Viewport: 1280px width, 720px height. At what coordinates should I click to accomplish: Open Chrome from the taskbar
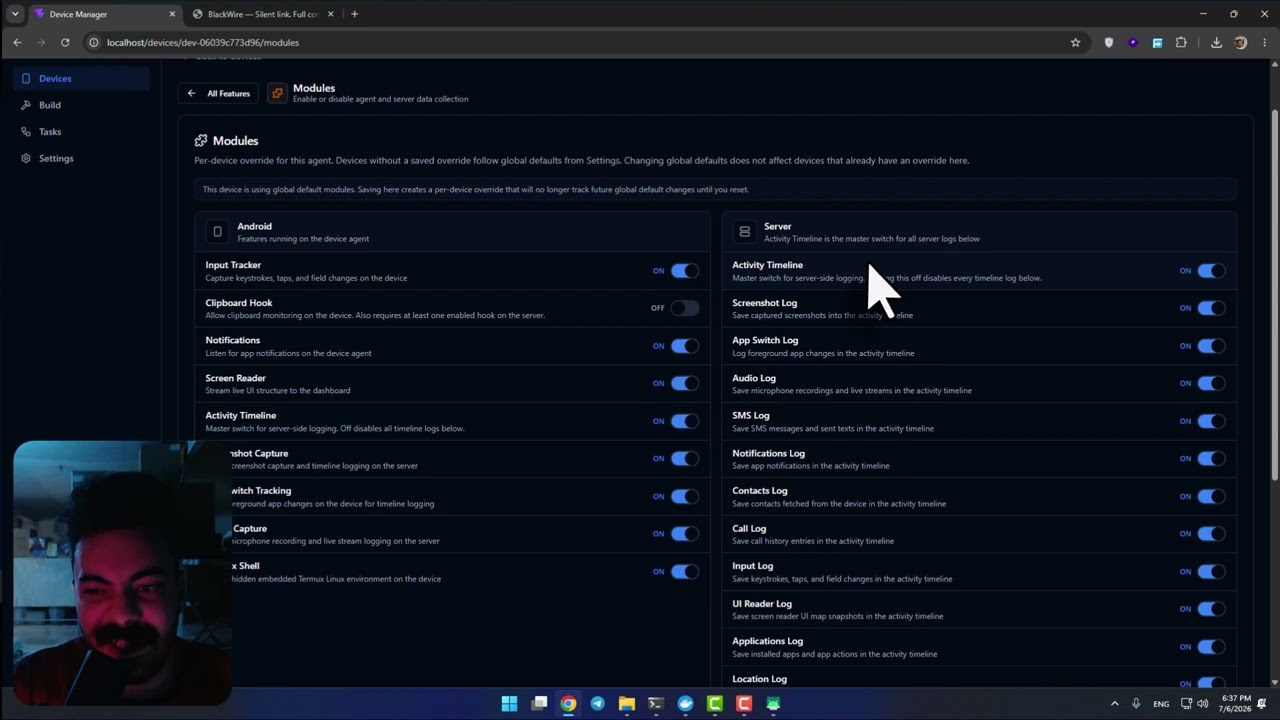pyautogui.click(x=568, y=703)
